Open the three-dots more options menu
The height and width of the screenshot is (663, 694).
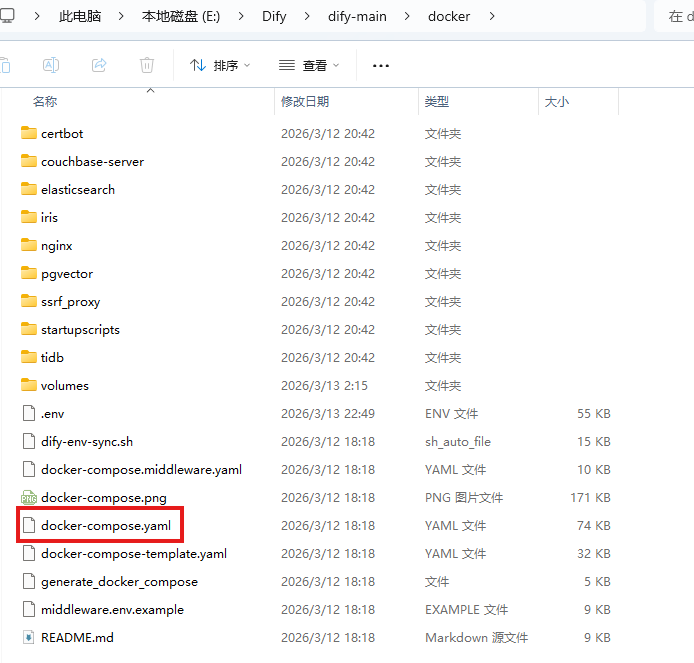coord(381,66)
